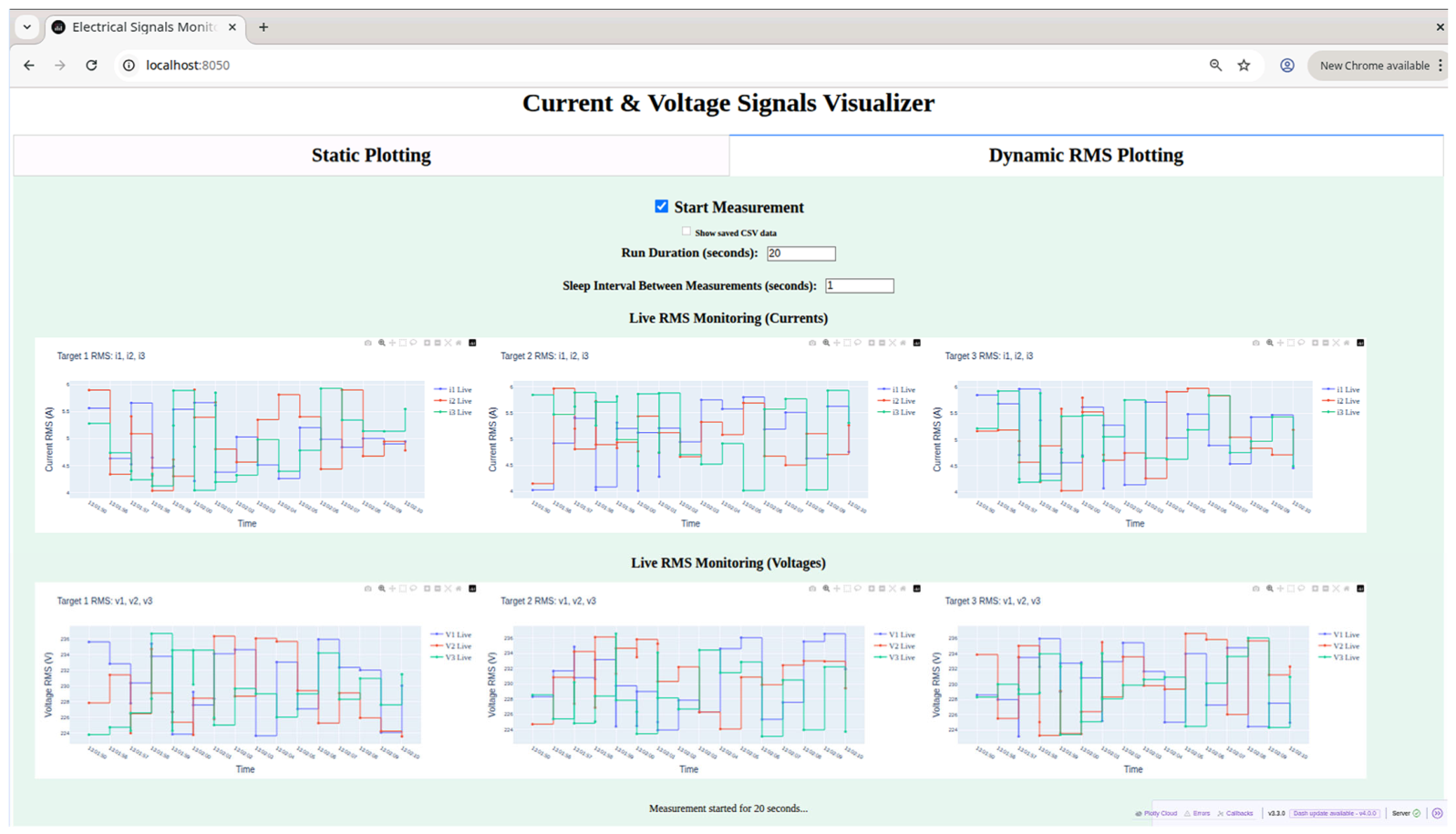The image size is (1456, 834).
Task: Select the Dynamic RMS Plotting tab
Action: click(x=1086, y=155)
